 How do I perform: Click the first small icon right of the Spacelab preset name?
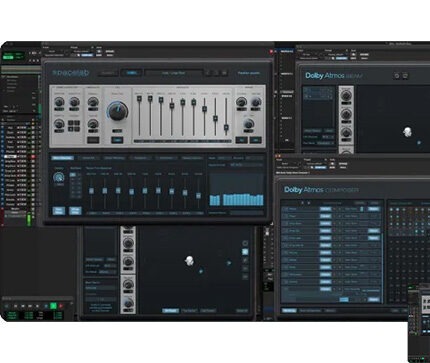click(209, 73)
